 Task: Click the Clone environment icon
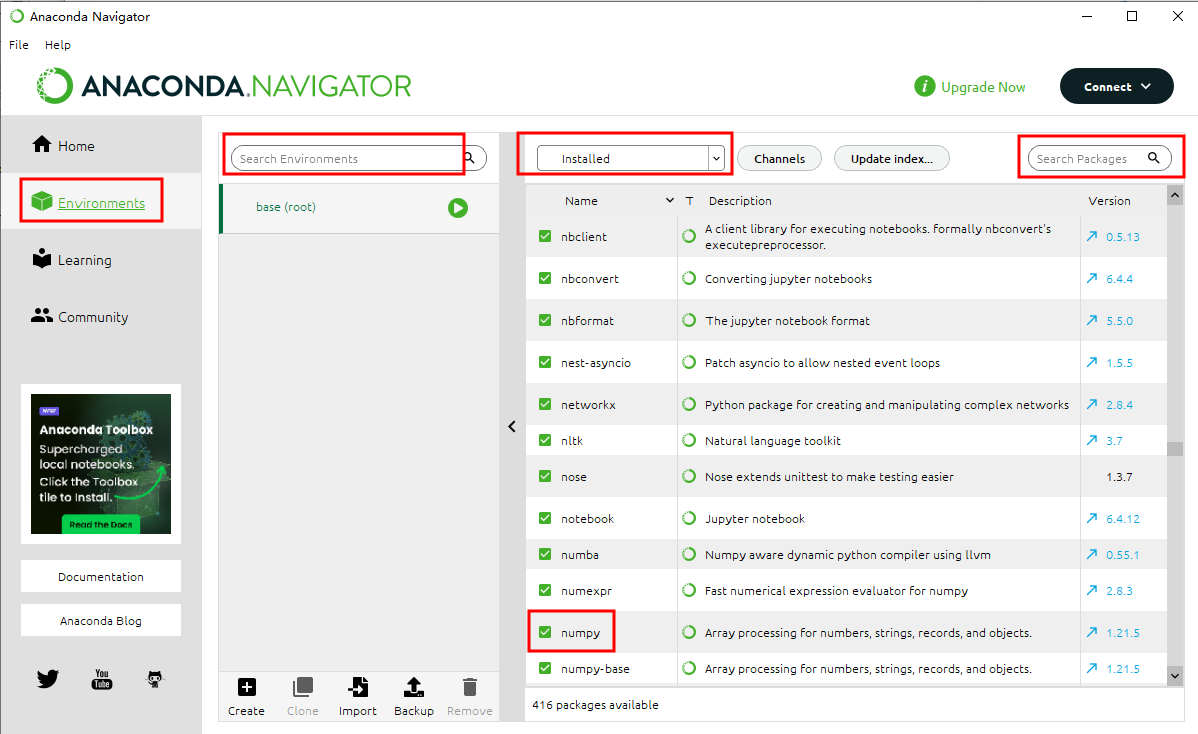click(x=303, y=687)
